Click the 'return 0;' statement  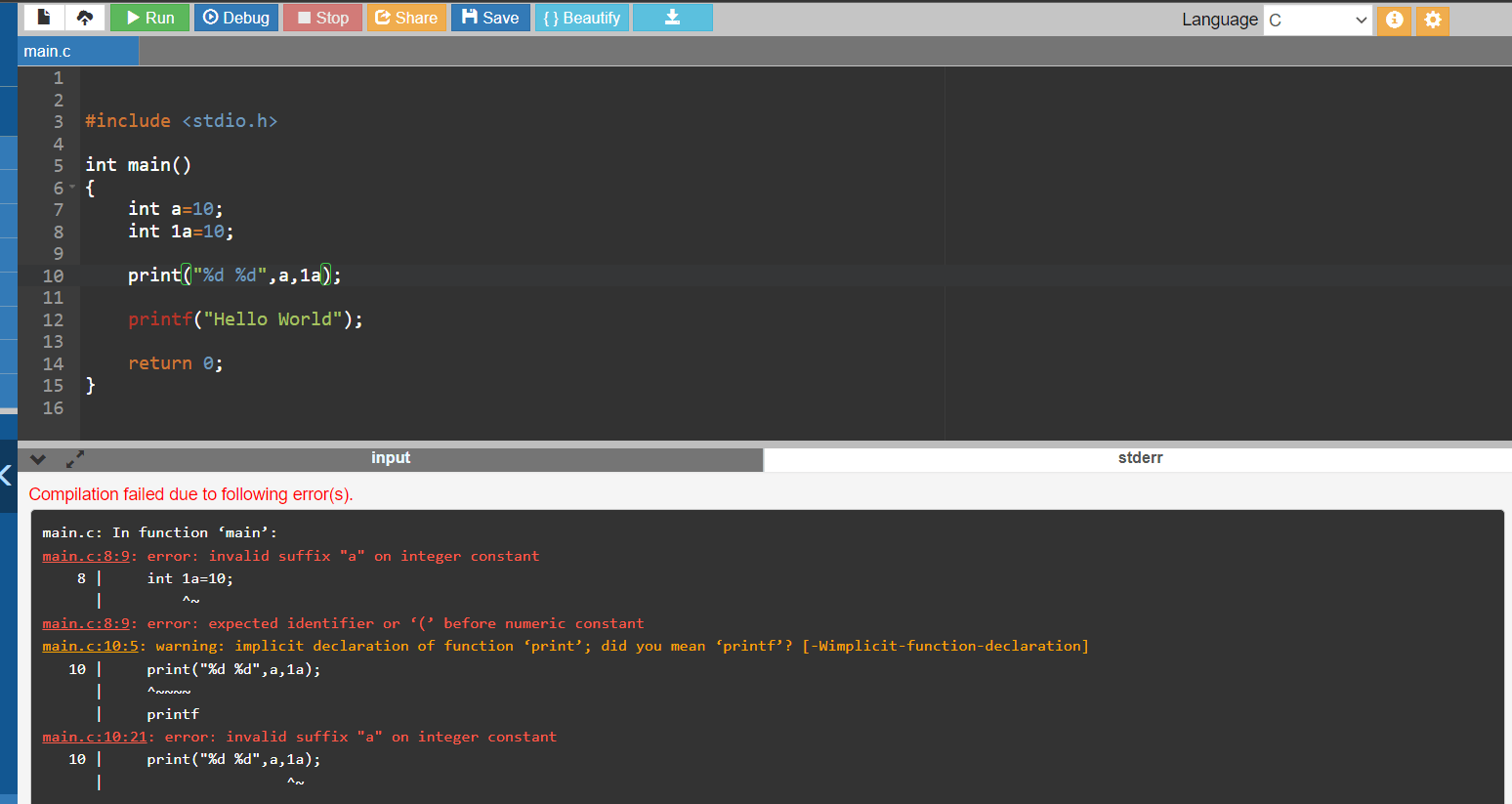tap(176, 363)
